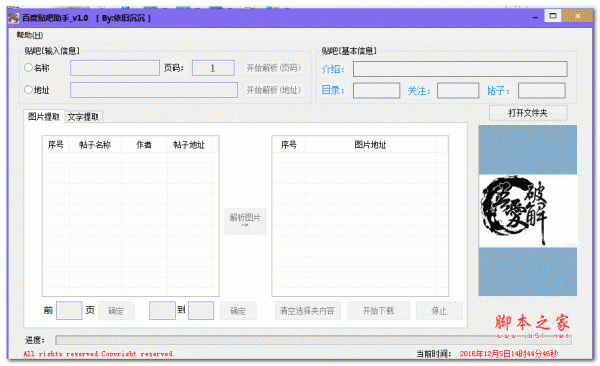The height and width of the screenshot is (366, 600).
Task: Click 开始解析 (地址) button
Action: [274, 90]
